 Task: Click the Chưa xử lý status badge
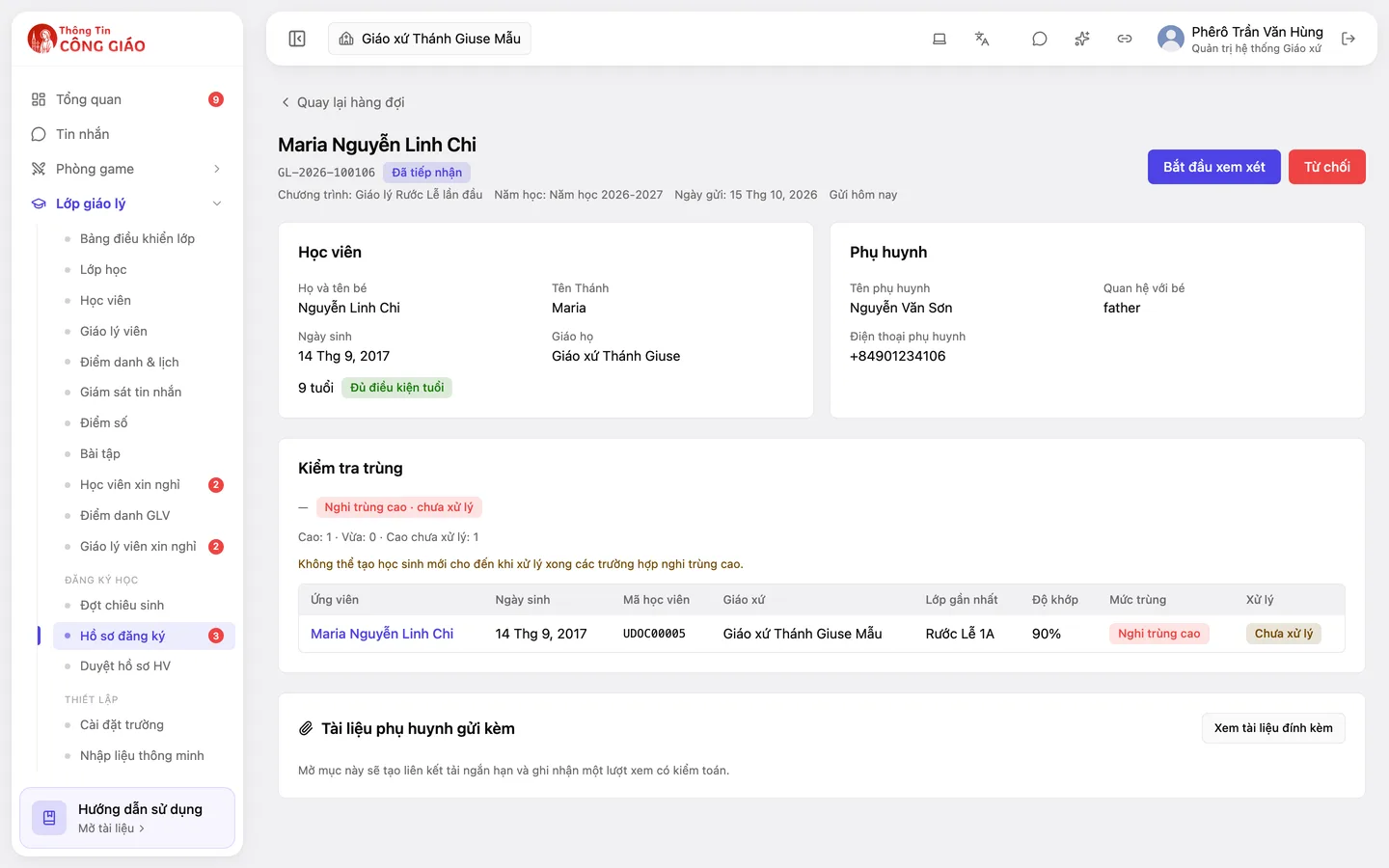tap(1284, 634)
